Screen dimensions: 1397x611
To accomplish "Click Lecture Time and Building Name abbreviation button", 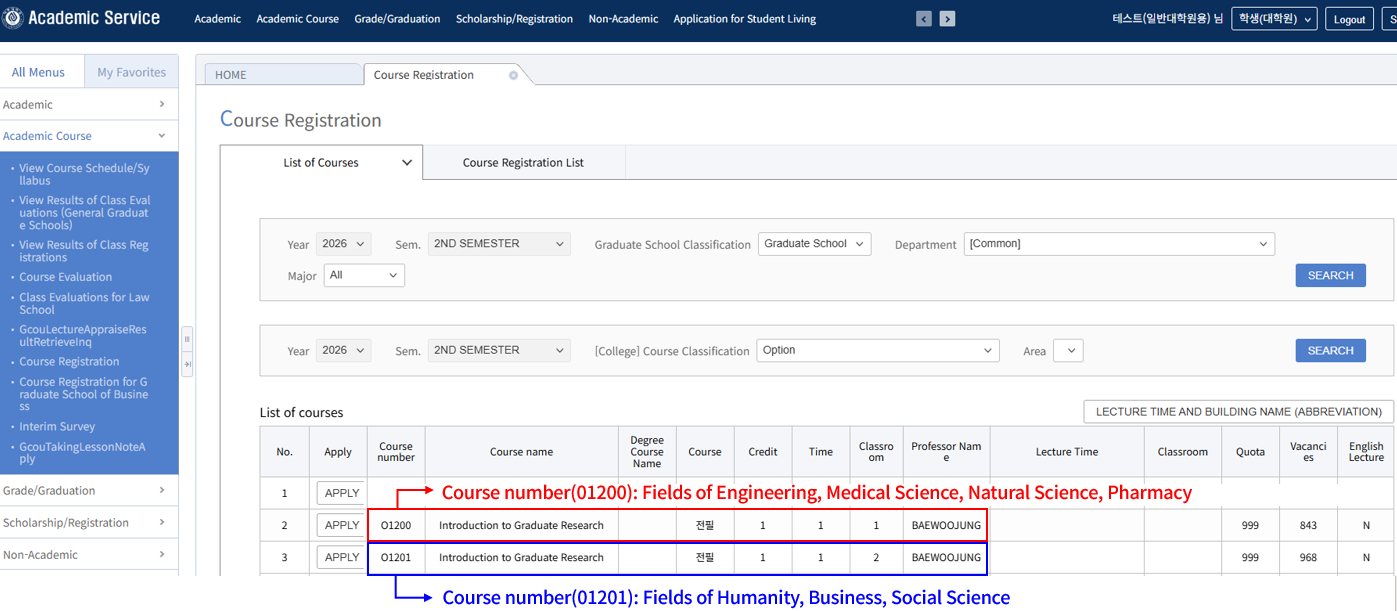I will pos(1238,411).
